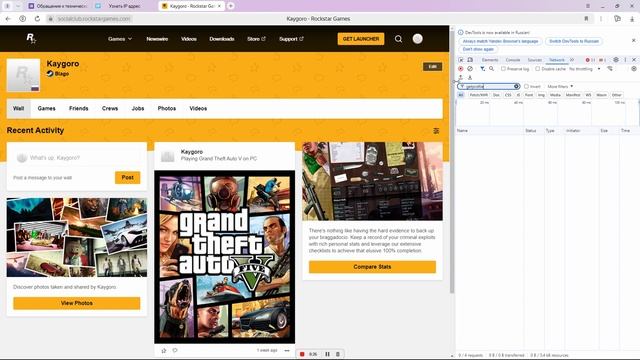Clear the network filter text field
Screen dimensions: 640x360
(516, 87)
